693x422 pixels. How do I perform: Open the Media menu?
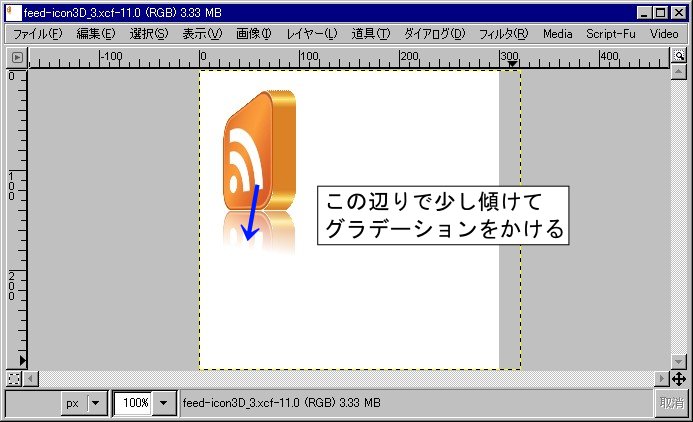tap(558, 34)
